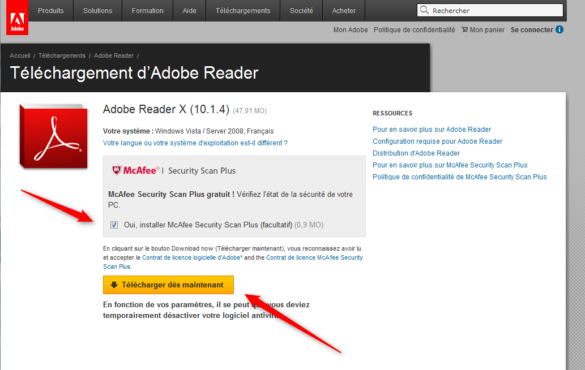
Task: Click the Windows Vista / Server 2008 text
Action: click(x=199, y=131)
